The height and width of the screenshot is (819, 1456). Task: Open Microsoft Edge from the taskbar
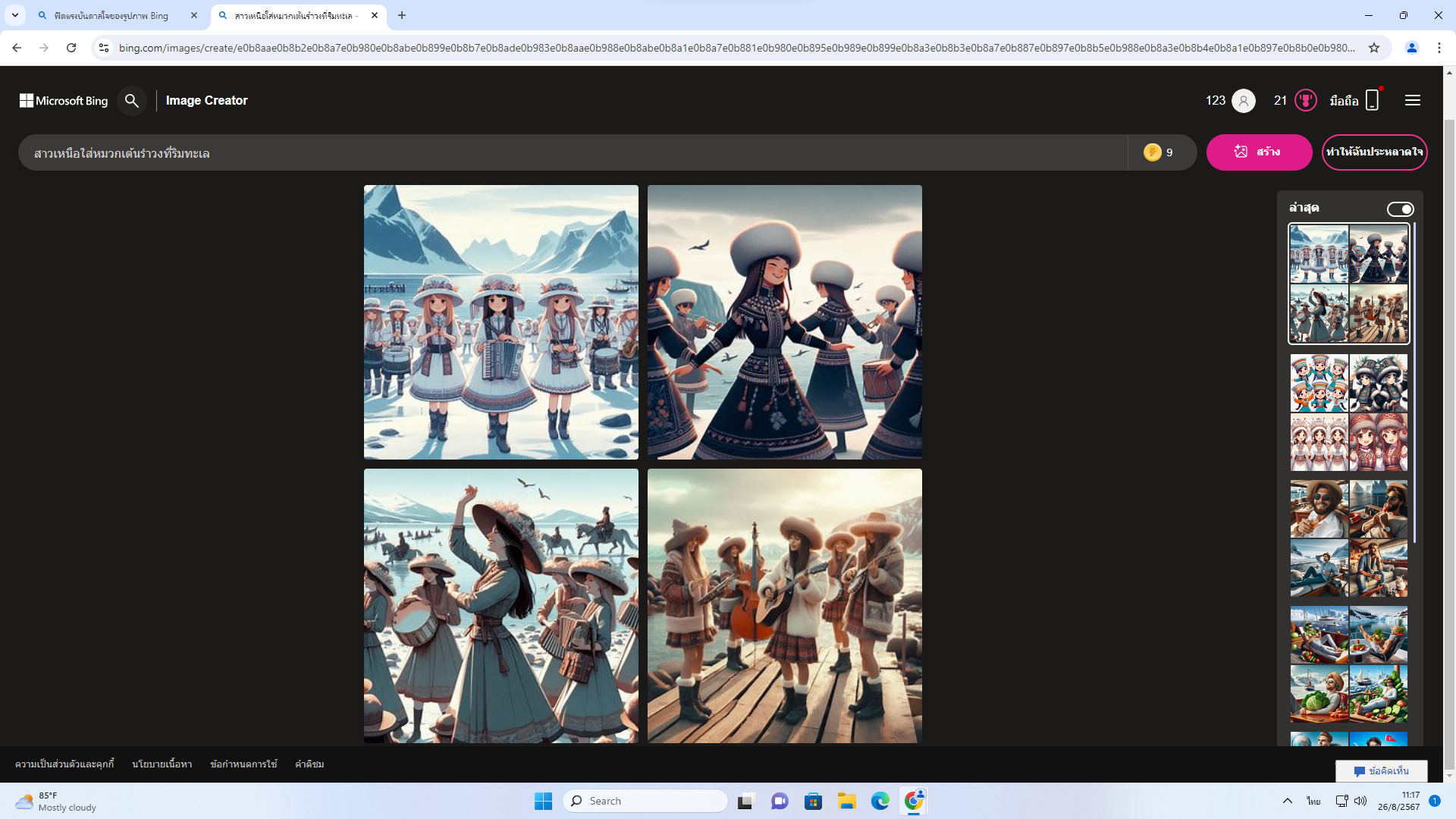[x=880, y=801]
